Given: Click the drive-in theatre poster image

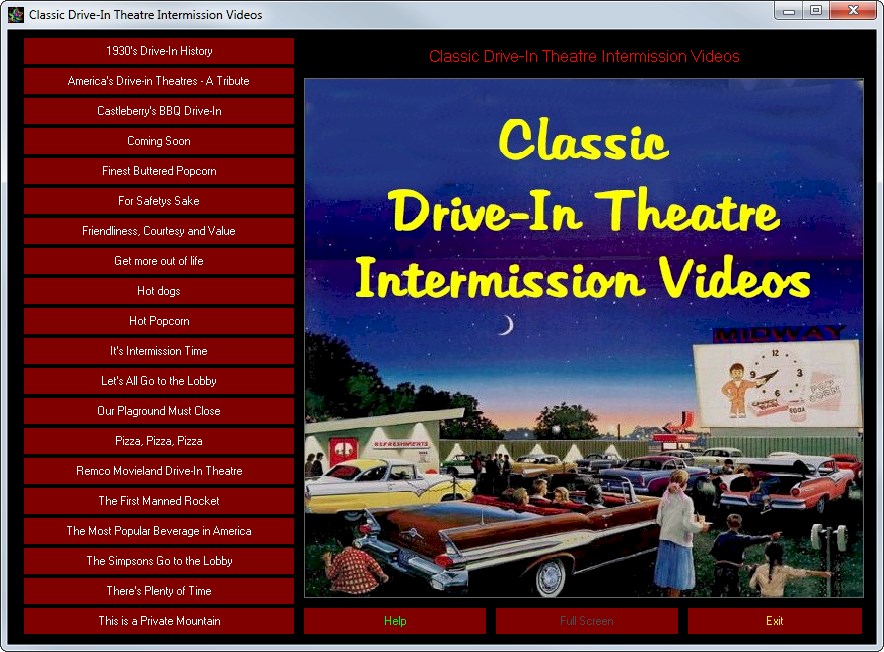Looking at the screenshot, I should tap(584, 338).
